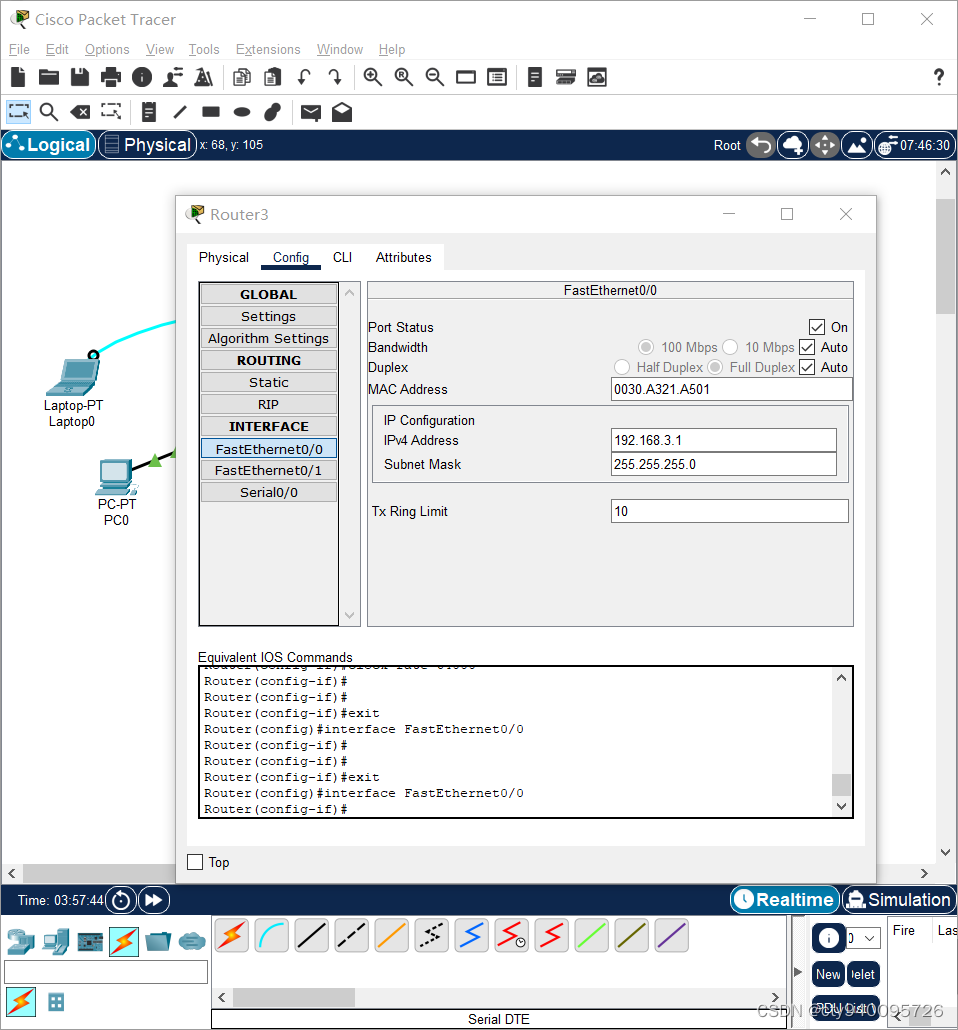Open the scenario dropdown near info button

(x=863, y=938)
